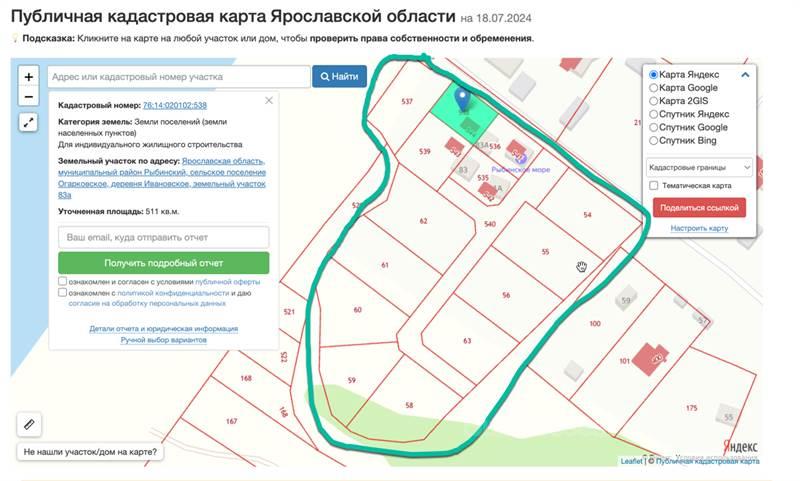Zoom out with the minus button
Image resolution: width=800 pixels, height=481 pixels.
click(28, 97)
